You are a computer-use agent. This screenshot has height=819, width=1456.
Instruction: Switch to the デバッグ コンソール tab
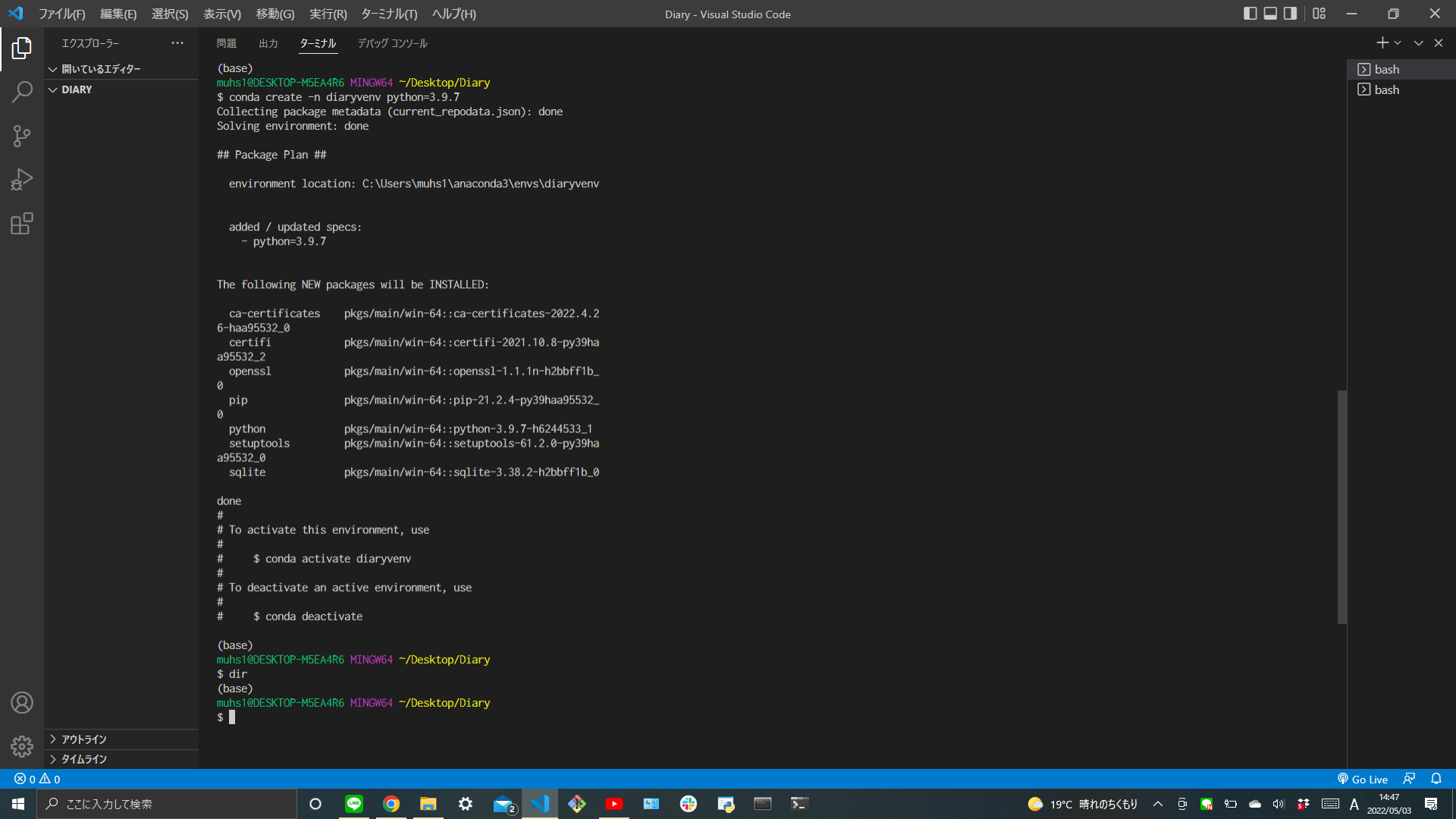[393, 44]
